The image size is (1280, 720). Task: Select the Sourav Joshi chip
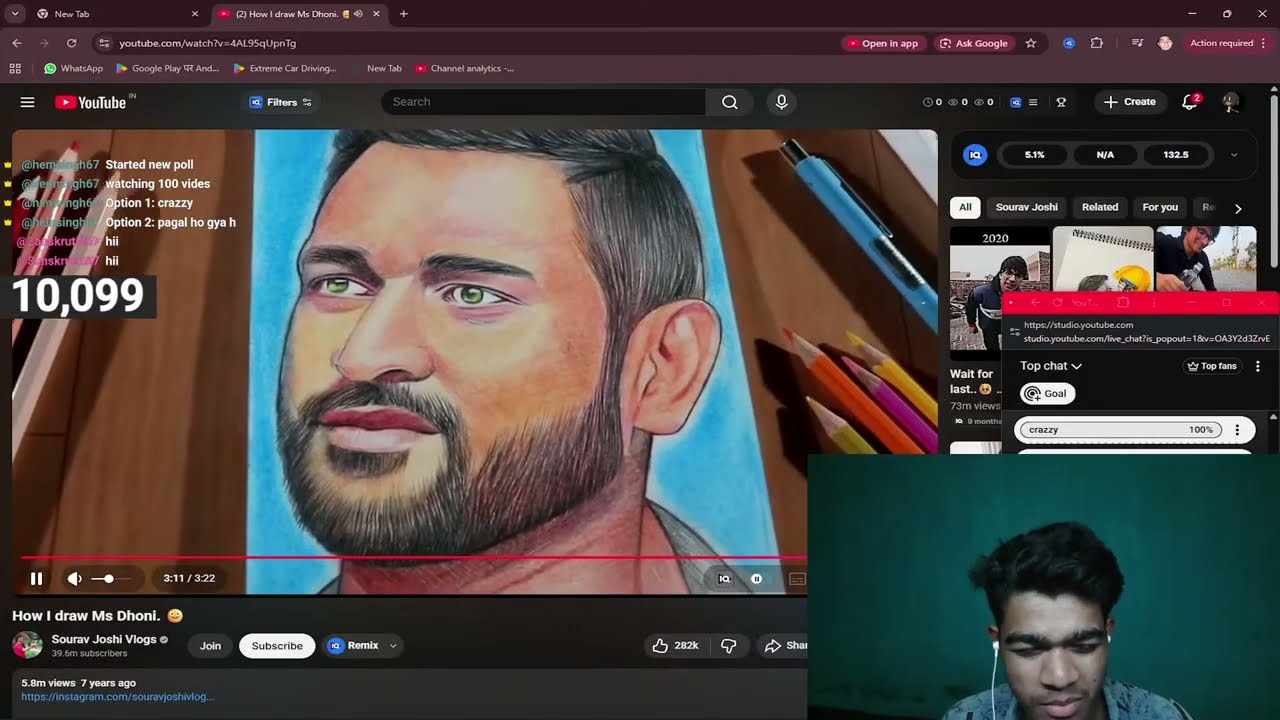[1026, 207]
